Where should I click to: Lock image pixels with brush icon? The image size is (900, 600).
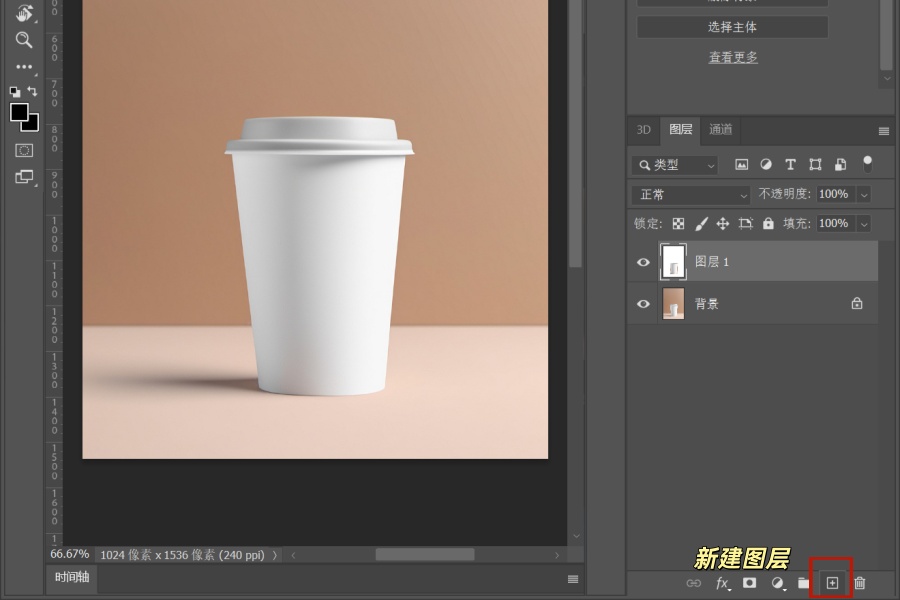point(701,224)
